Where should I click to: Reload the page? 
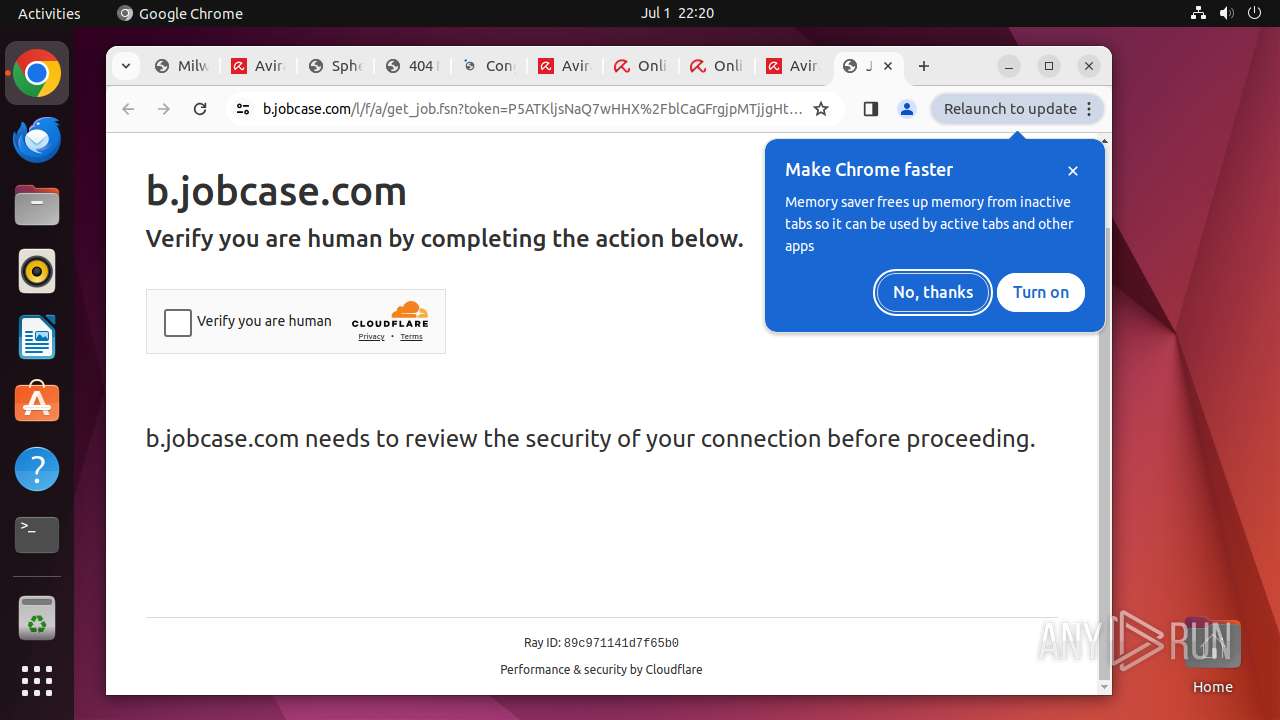pos(200,109)
